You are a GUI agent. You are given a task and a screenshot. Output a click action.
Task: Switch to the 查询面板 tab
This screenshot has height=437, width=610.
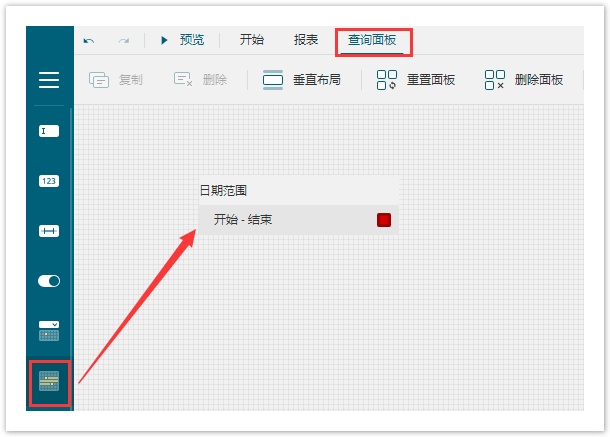(x=372, y=40)
